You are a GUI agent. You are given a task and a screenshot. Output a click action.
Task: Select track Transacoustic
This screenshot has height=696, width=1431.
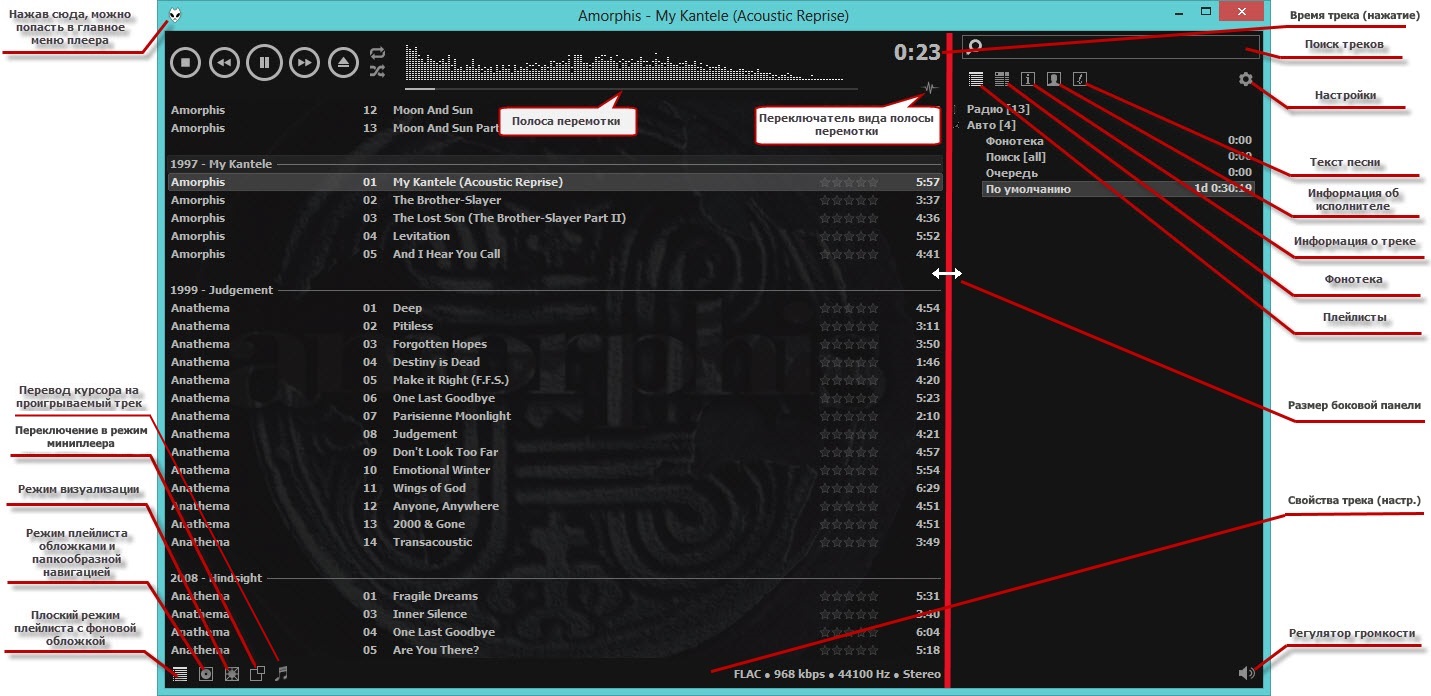(x=555, y=542)
